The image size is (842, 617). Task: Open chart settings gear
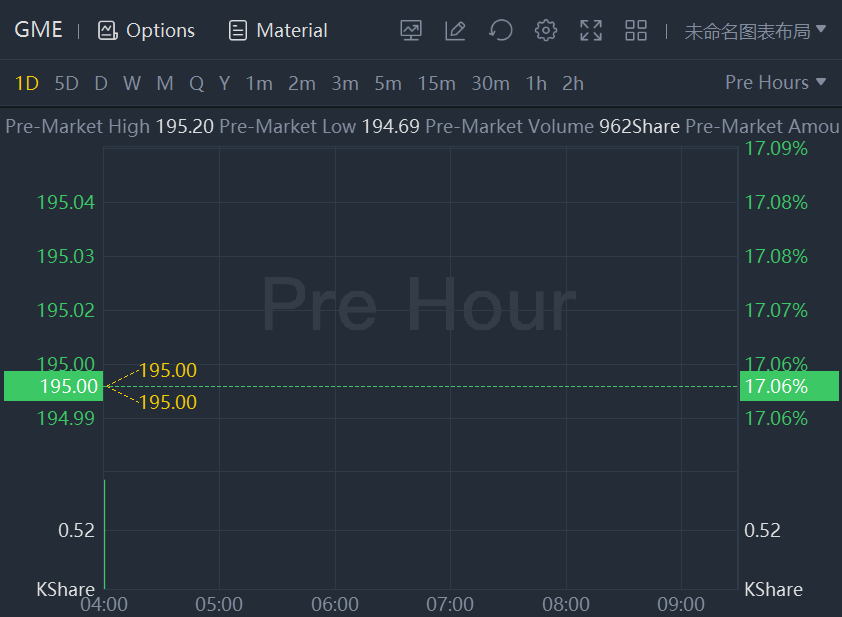[545, 31]
